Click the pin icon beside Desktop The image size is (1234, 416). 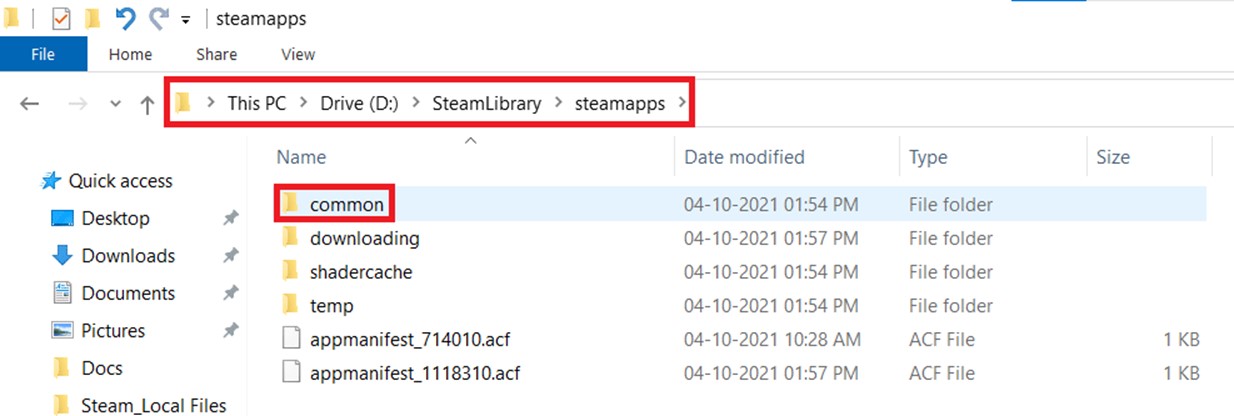tap(231, 218)
